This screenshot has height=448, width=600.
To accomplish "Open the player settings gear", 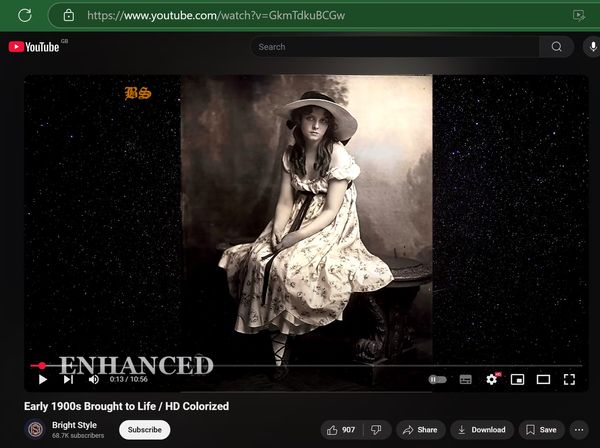I will coord(492,379).
